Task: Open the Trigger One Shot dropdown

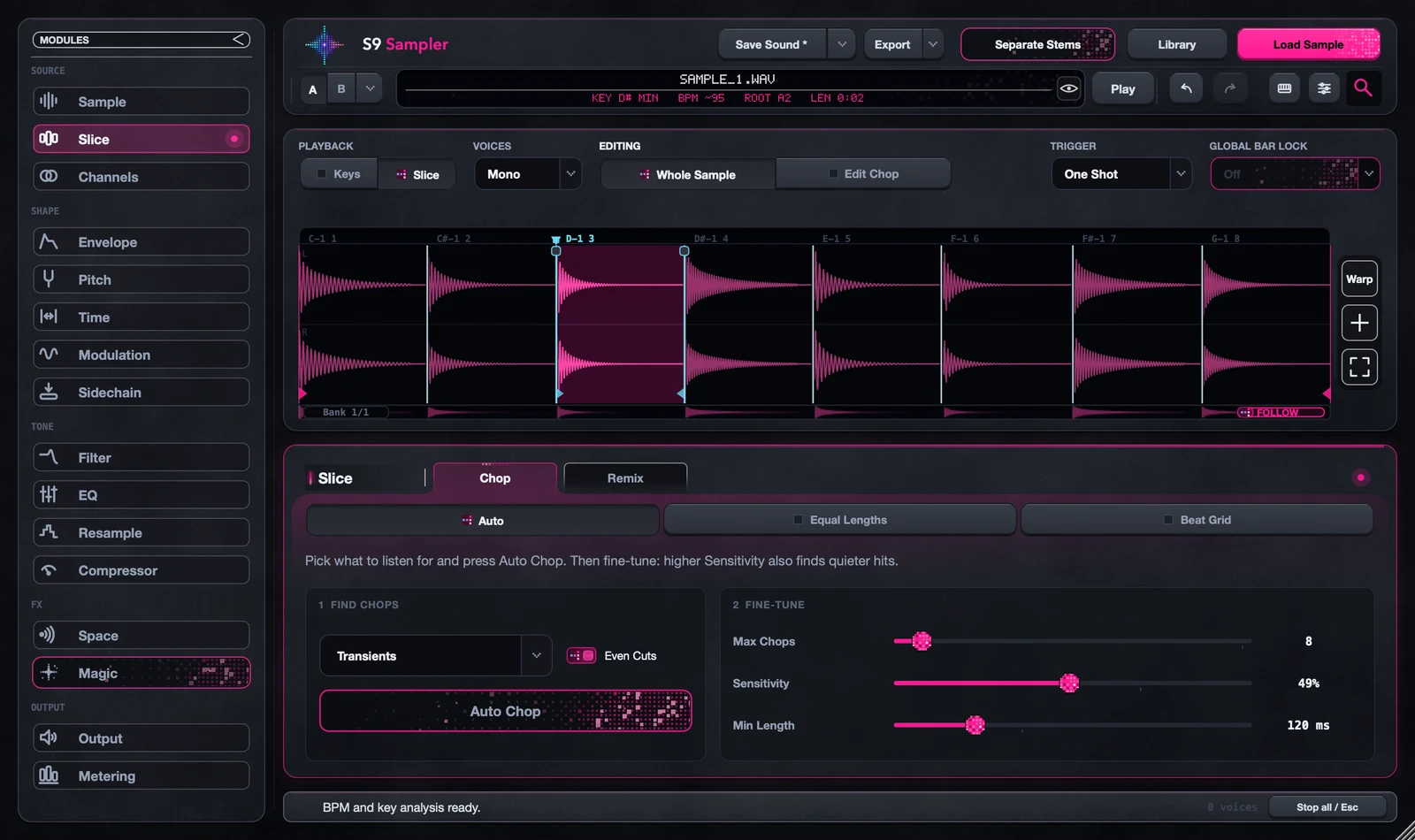Action: tap(1121, 174)
